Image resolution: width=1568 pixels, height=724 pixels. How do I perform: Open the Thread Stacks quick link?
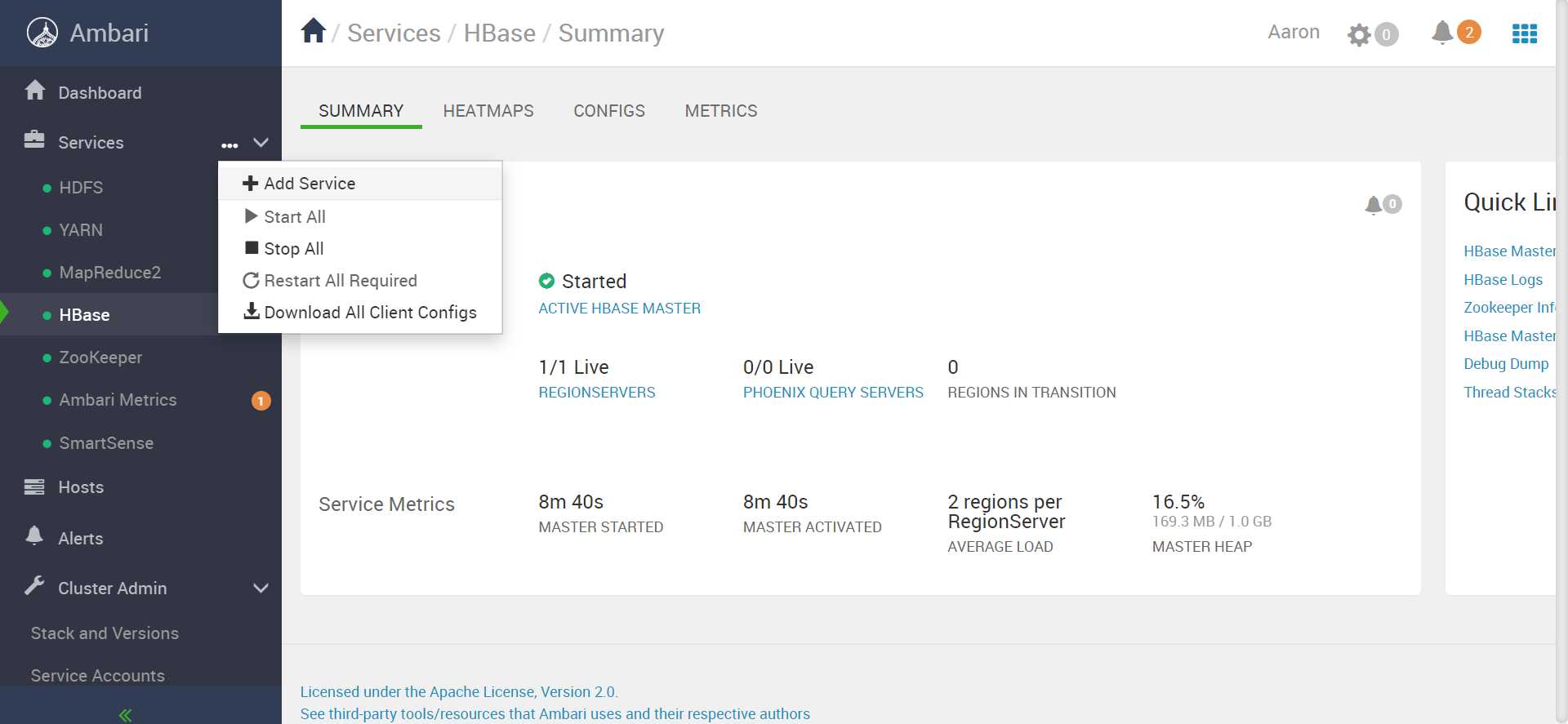point(1509,393)
